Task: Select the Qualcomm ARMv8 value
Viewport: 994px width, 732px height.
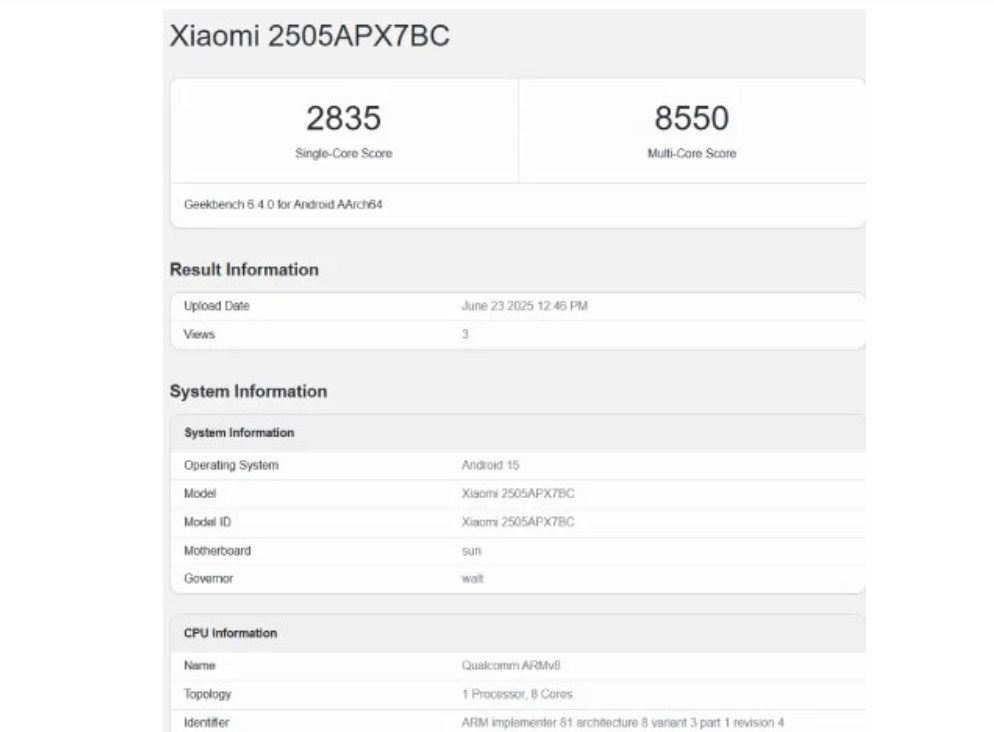Action: [511, 665]
